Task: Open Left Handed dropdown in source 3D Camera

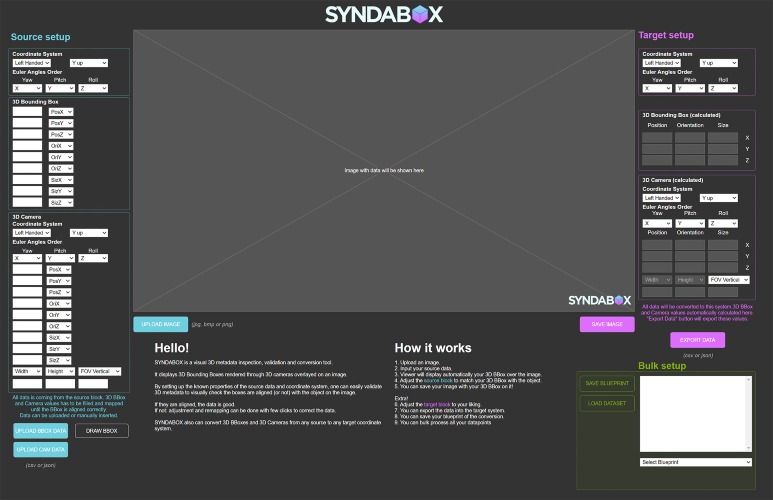Action: coord(32,233)
